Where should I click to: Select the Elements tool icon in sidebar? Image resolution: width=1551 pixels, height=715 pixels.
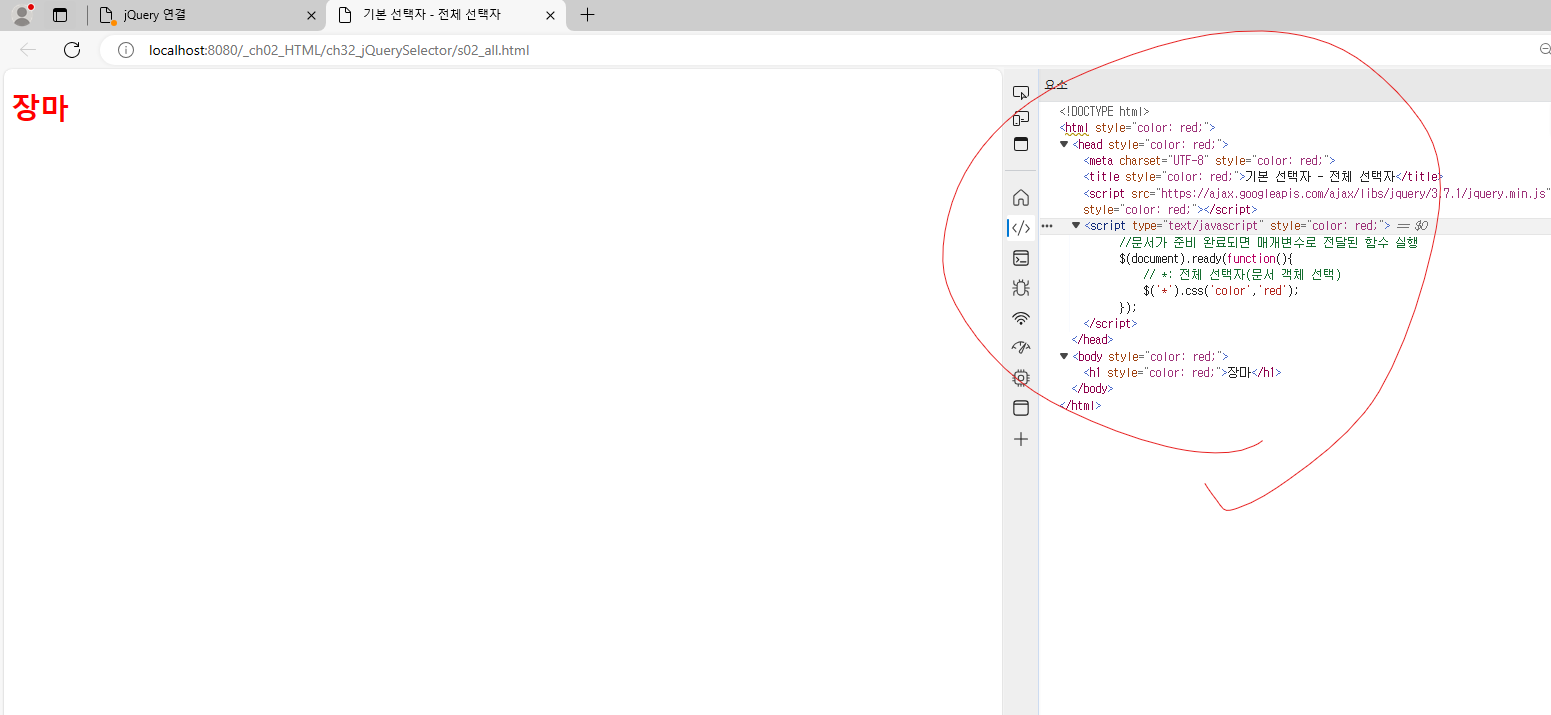click(x=1020, y=228)
